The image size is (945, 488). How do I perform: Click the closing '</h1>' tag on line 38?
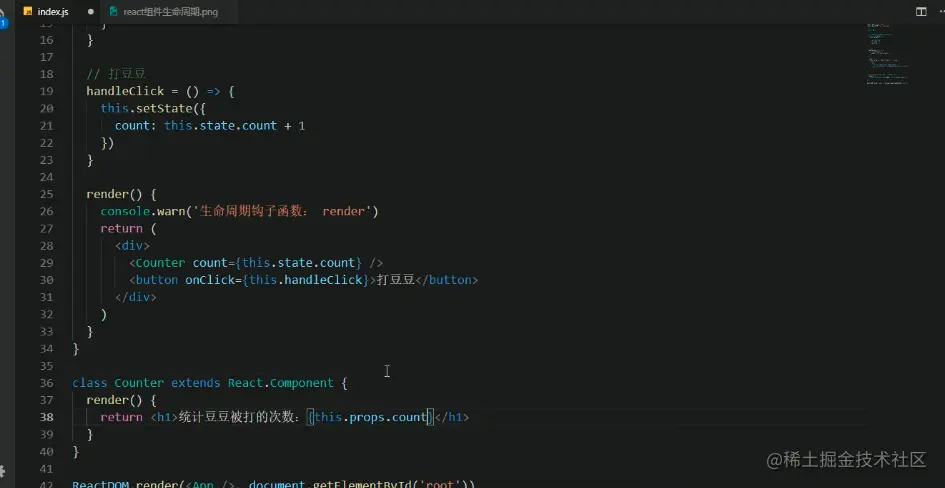tap(451, 417)
